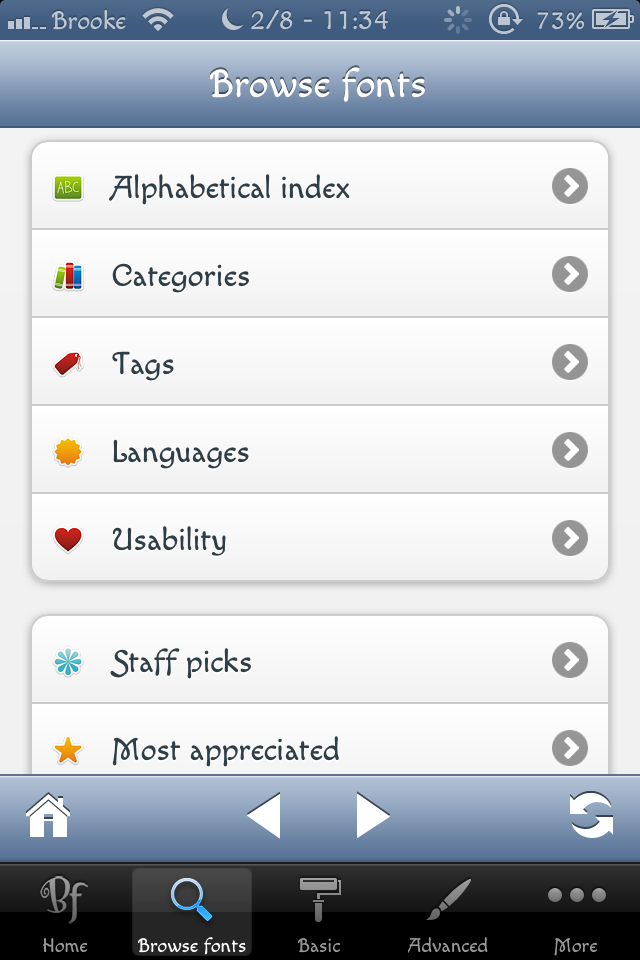640x960 pixels.
Task: Open the Tags list entry
Action: [x=300, y=364]
